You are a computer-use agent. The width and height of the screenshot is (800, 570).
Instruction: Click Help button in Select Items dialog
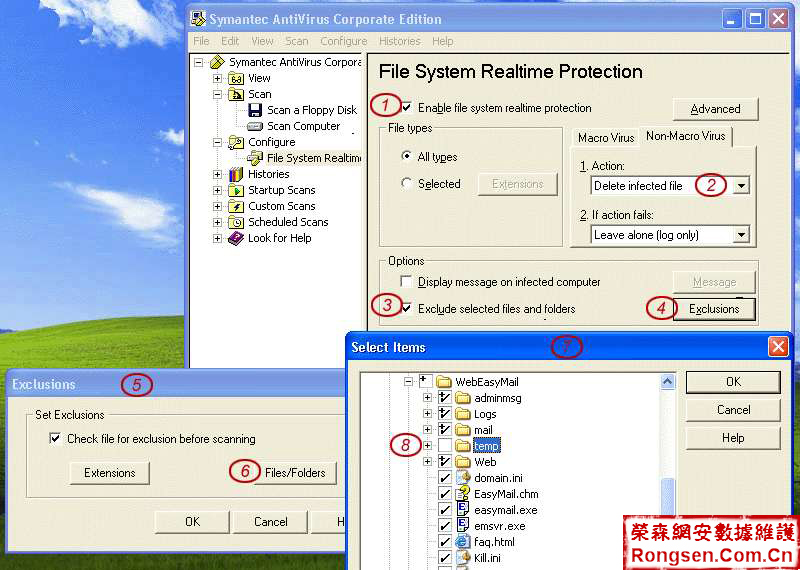click(x=733, y=438)
